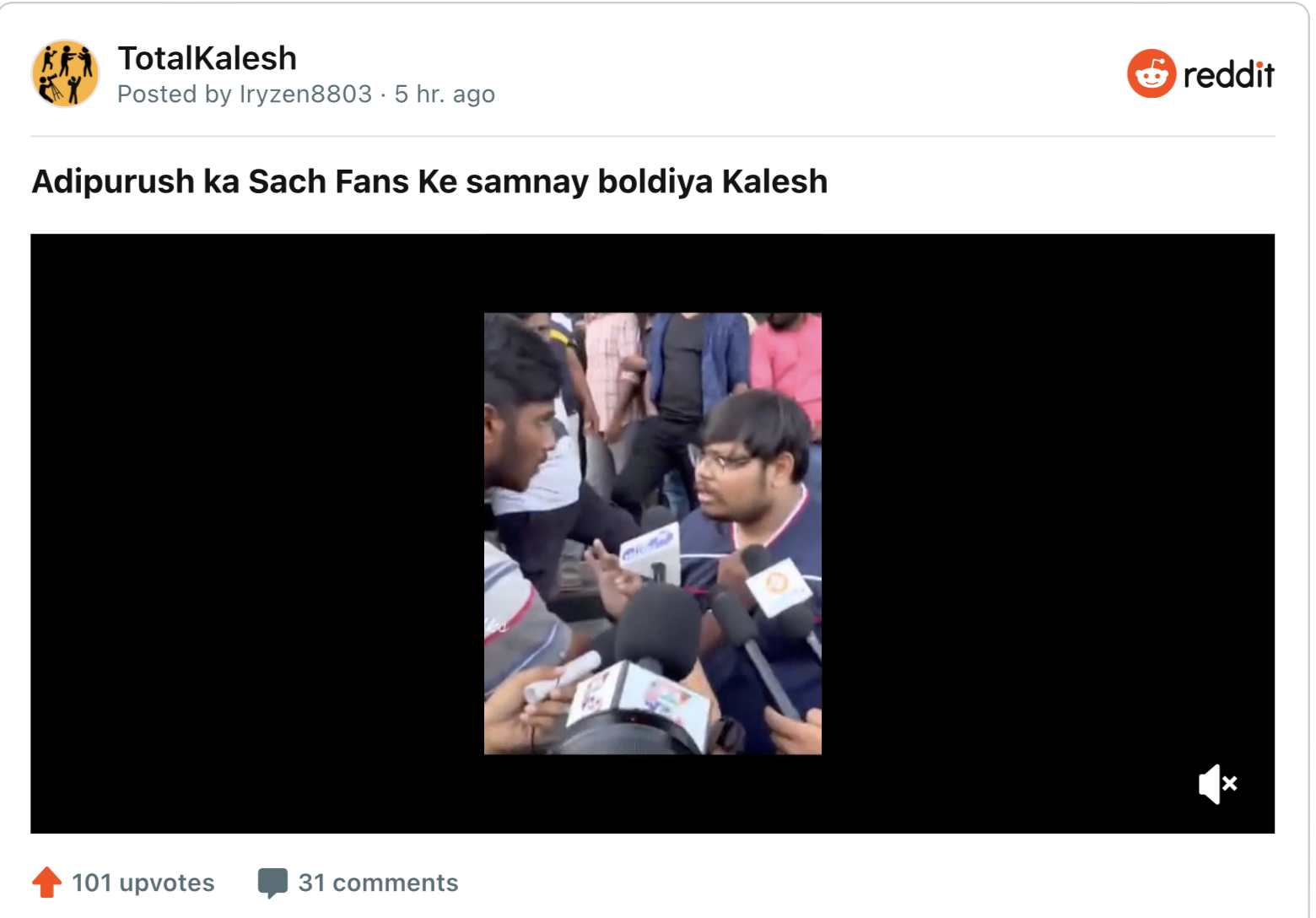Click the black letterbox area left of video
The width and height of the screenshot is (1316, 918).
pos(257,533)
